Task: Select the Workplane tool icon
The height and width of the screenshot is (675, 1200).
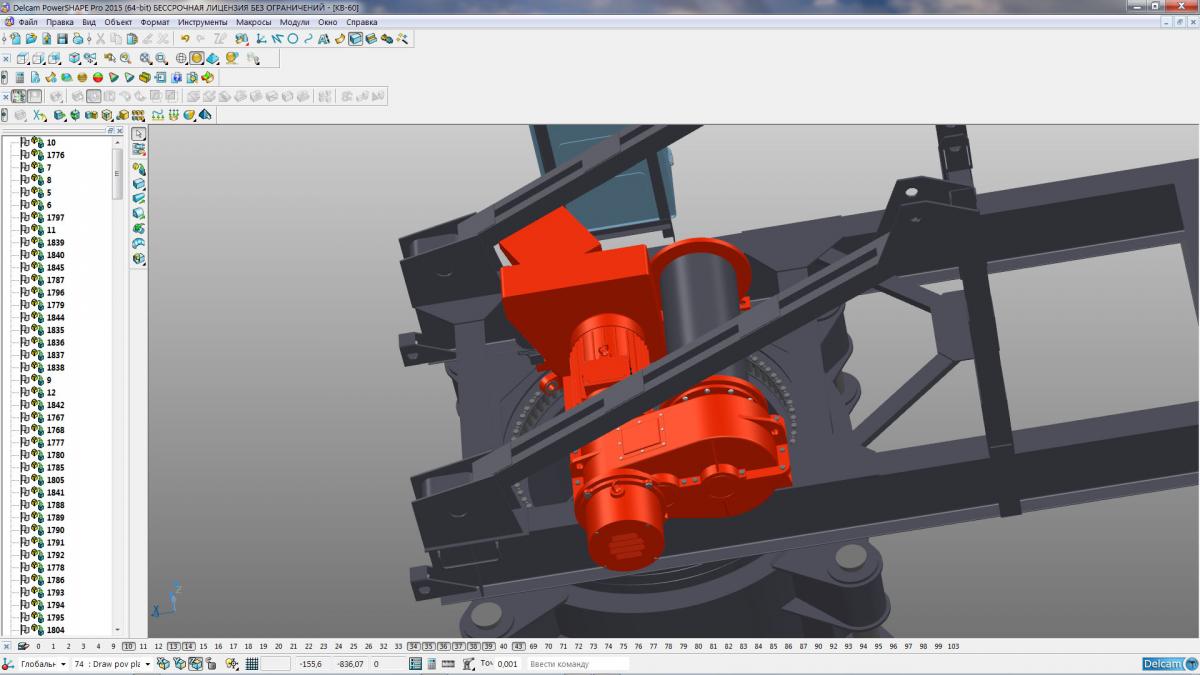Action: click(260, 39)
